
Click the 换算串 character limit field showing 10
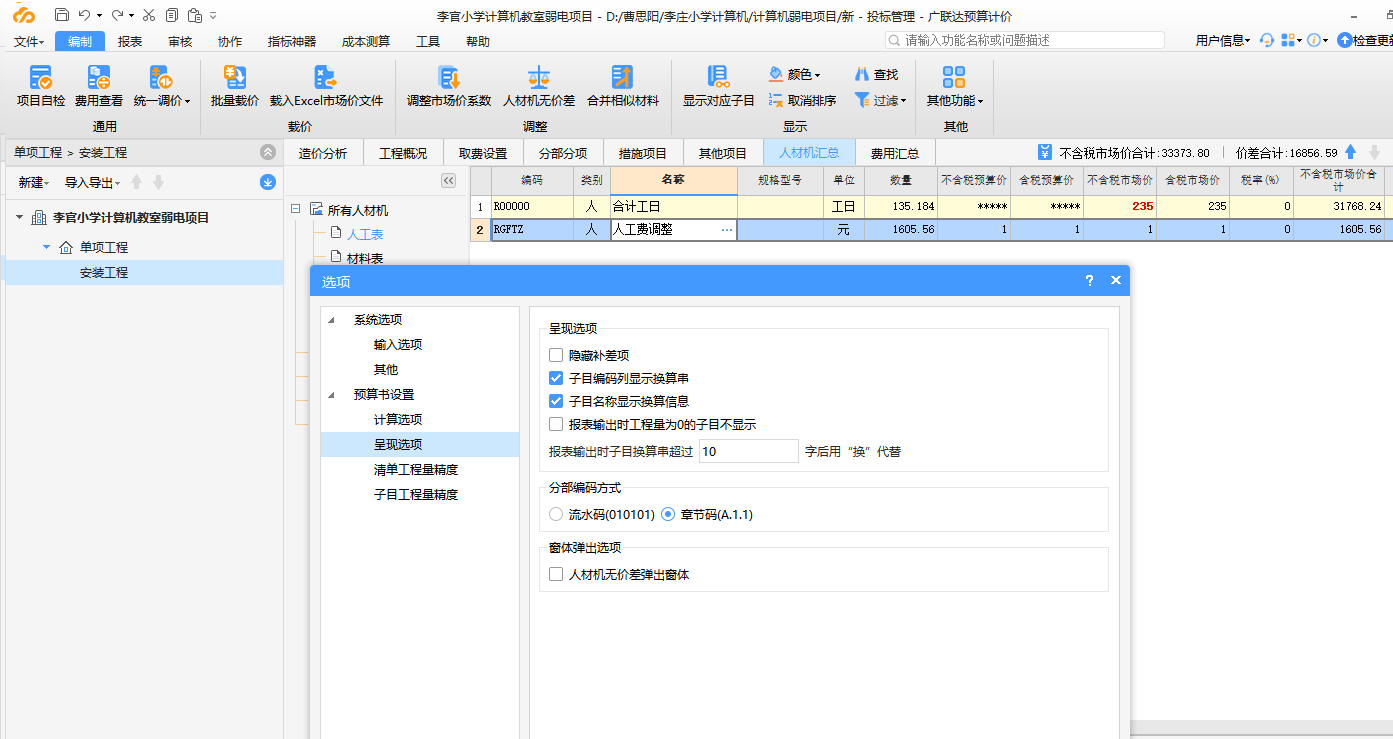coord(748,451)
